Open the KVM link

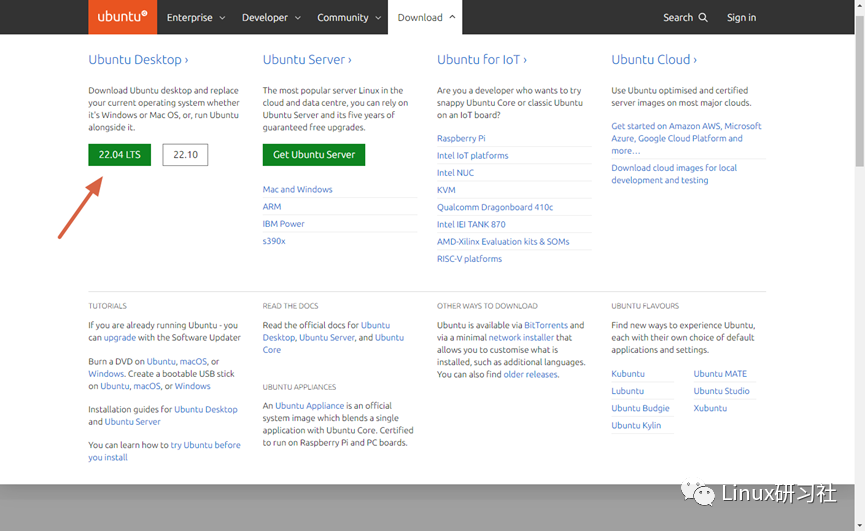tap(446, 190)
